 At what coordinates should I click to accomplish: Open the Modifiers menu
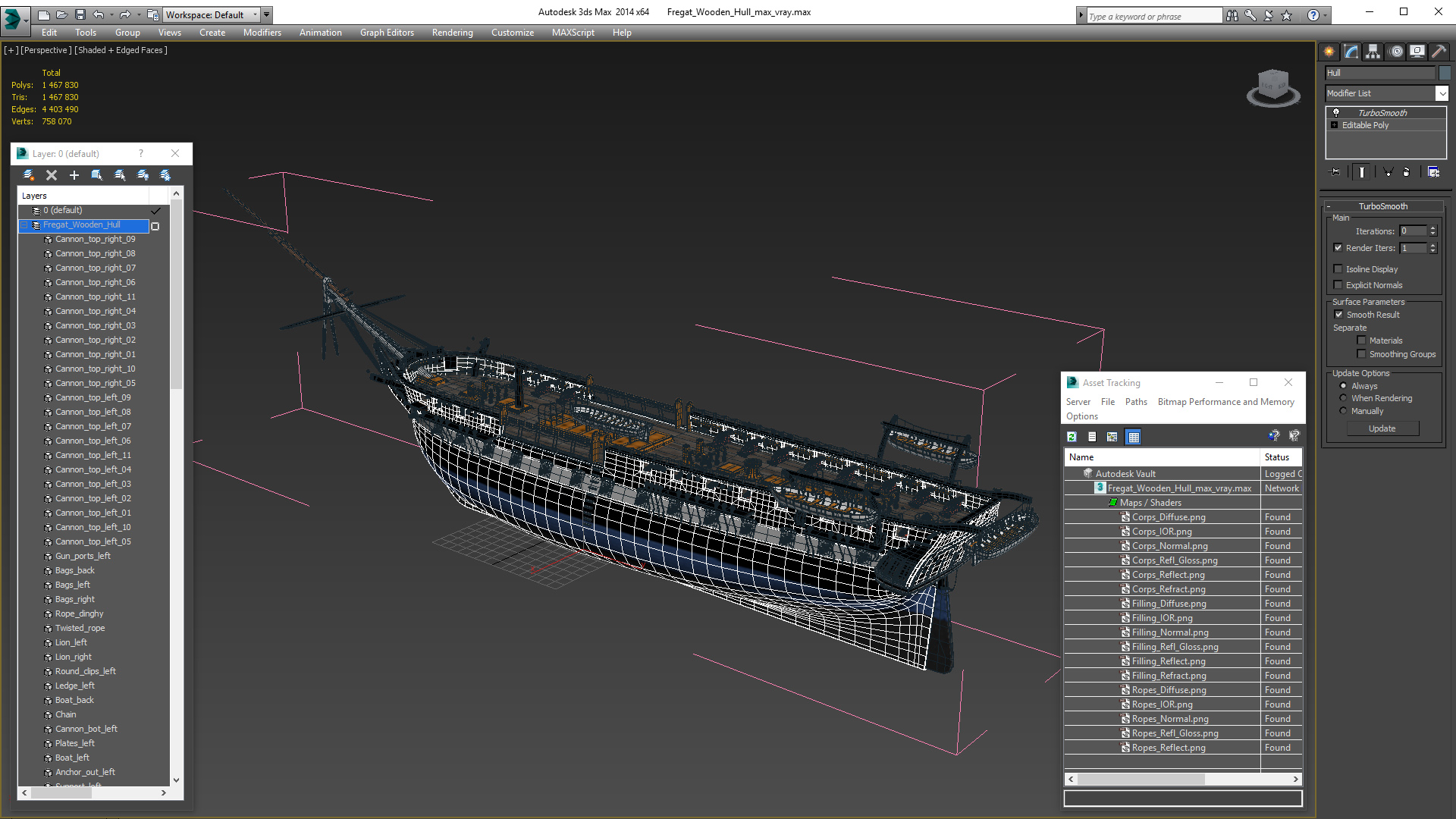click(x=262, y=33)
